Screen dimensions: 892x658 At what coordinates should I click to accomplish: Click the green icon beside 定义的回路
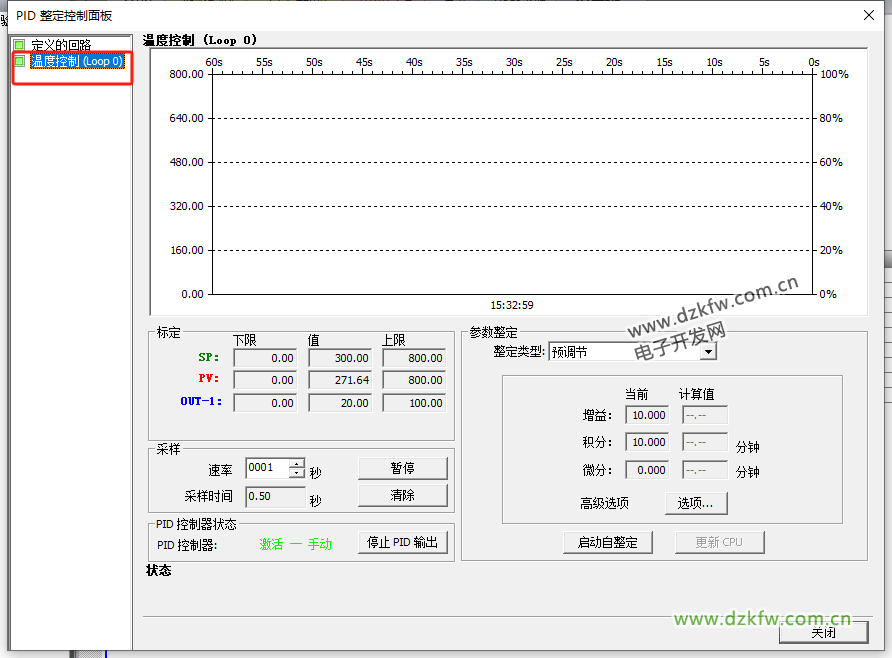pos(19,45)
